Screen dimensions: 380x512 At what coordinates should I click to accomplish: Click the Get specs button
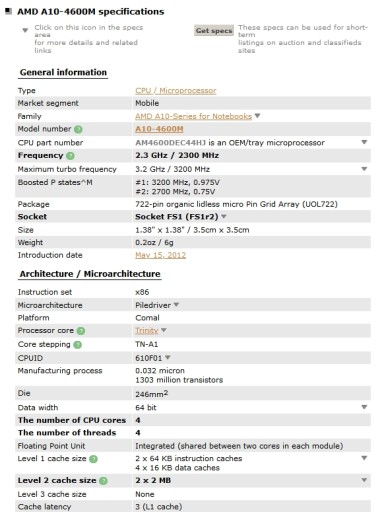point(214,31)
